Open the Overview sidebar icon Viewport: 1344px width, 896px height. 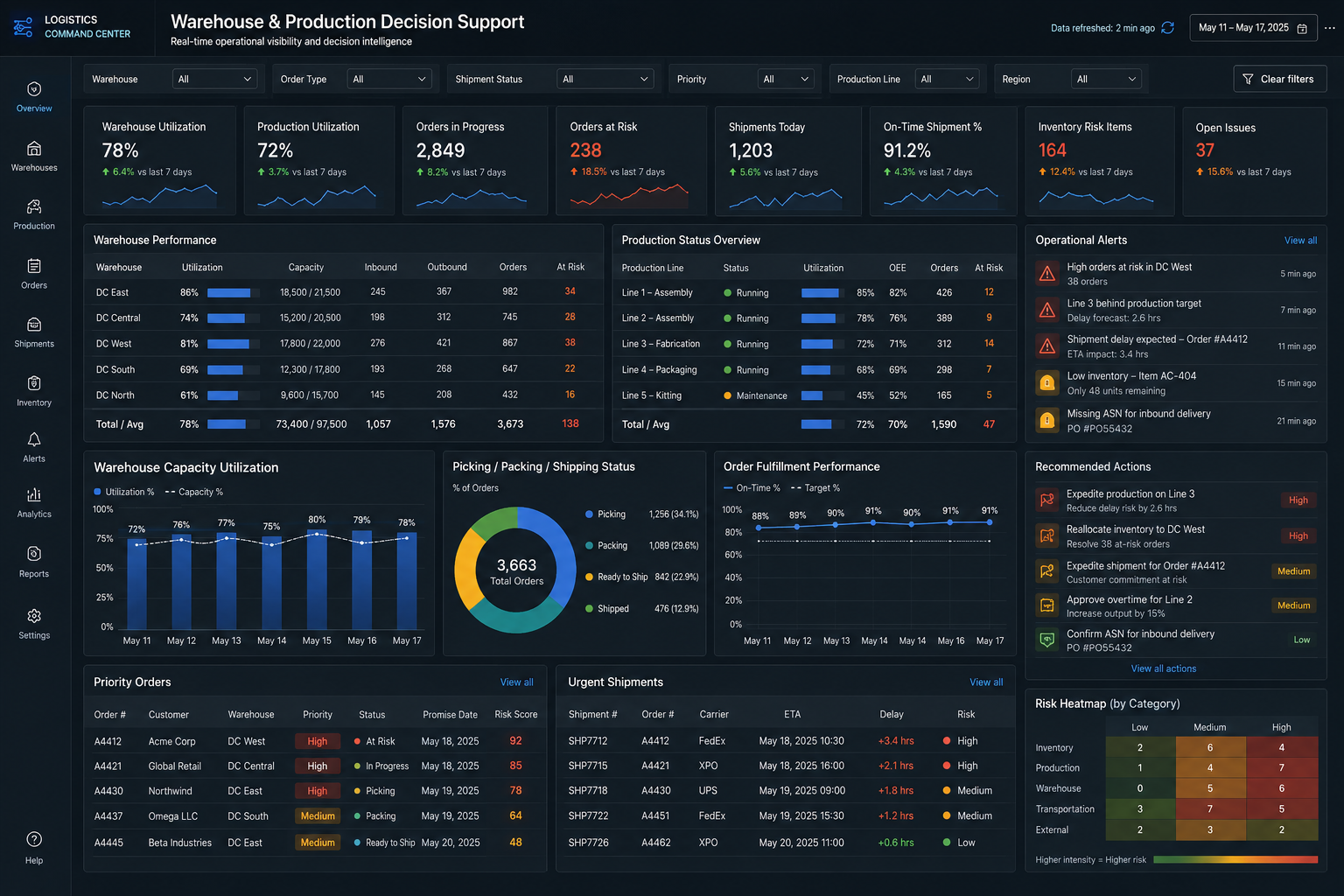(x=34, y=89)
